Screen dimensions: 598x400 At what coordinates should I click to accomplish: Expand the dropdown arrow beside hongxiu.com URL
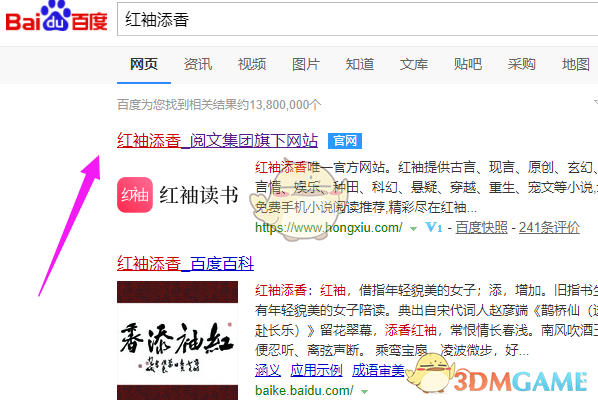(413, 229)
